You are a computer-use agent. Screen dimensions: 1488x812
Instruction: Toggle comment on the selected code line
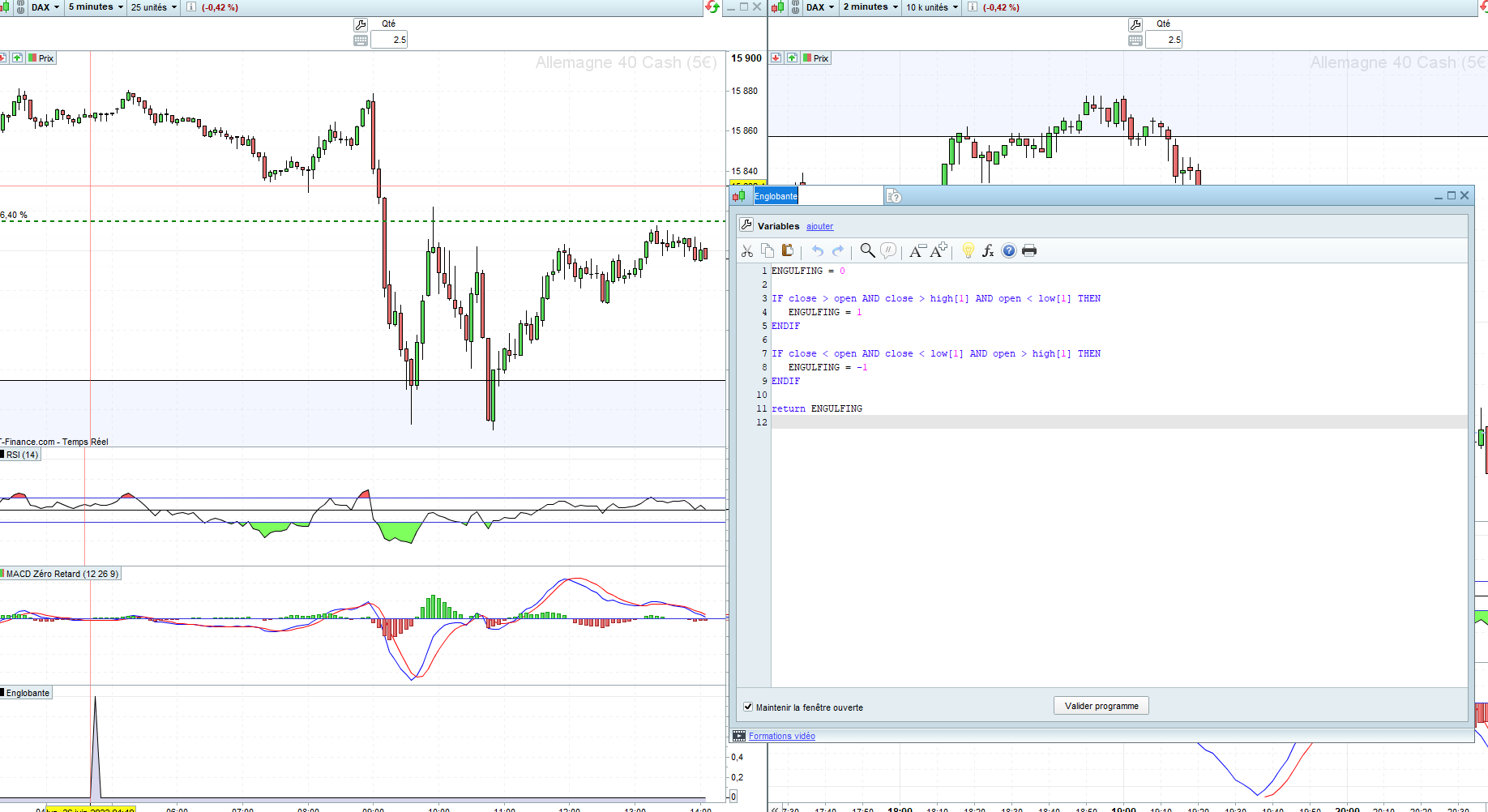coord(889,251)
